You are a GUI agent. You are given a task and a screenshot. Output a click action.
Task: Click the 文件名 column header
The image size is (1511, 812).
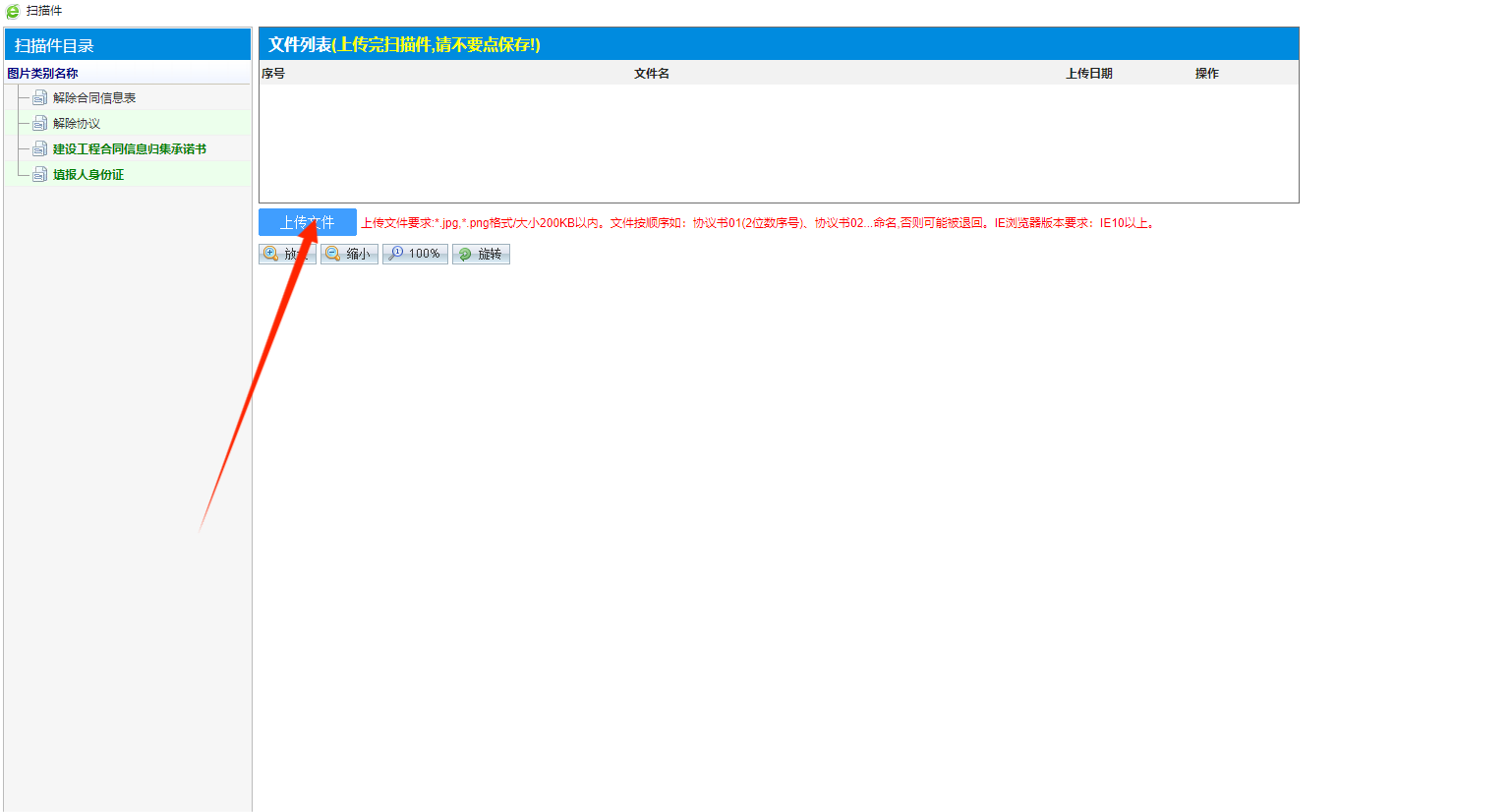point(651,74)
